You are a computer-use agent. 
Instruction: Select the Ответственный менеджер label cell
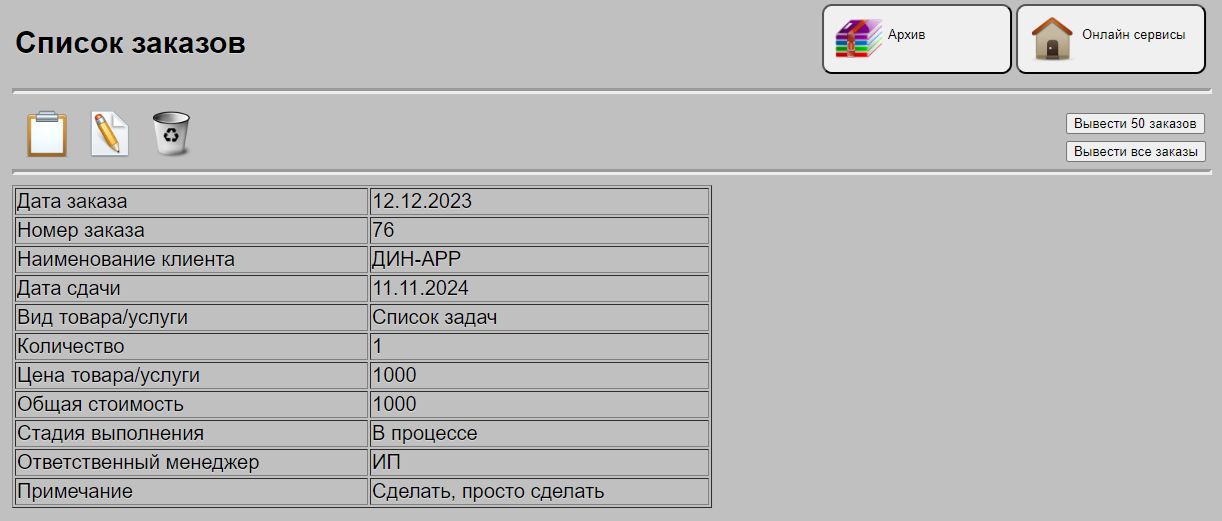coord(192,462)
